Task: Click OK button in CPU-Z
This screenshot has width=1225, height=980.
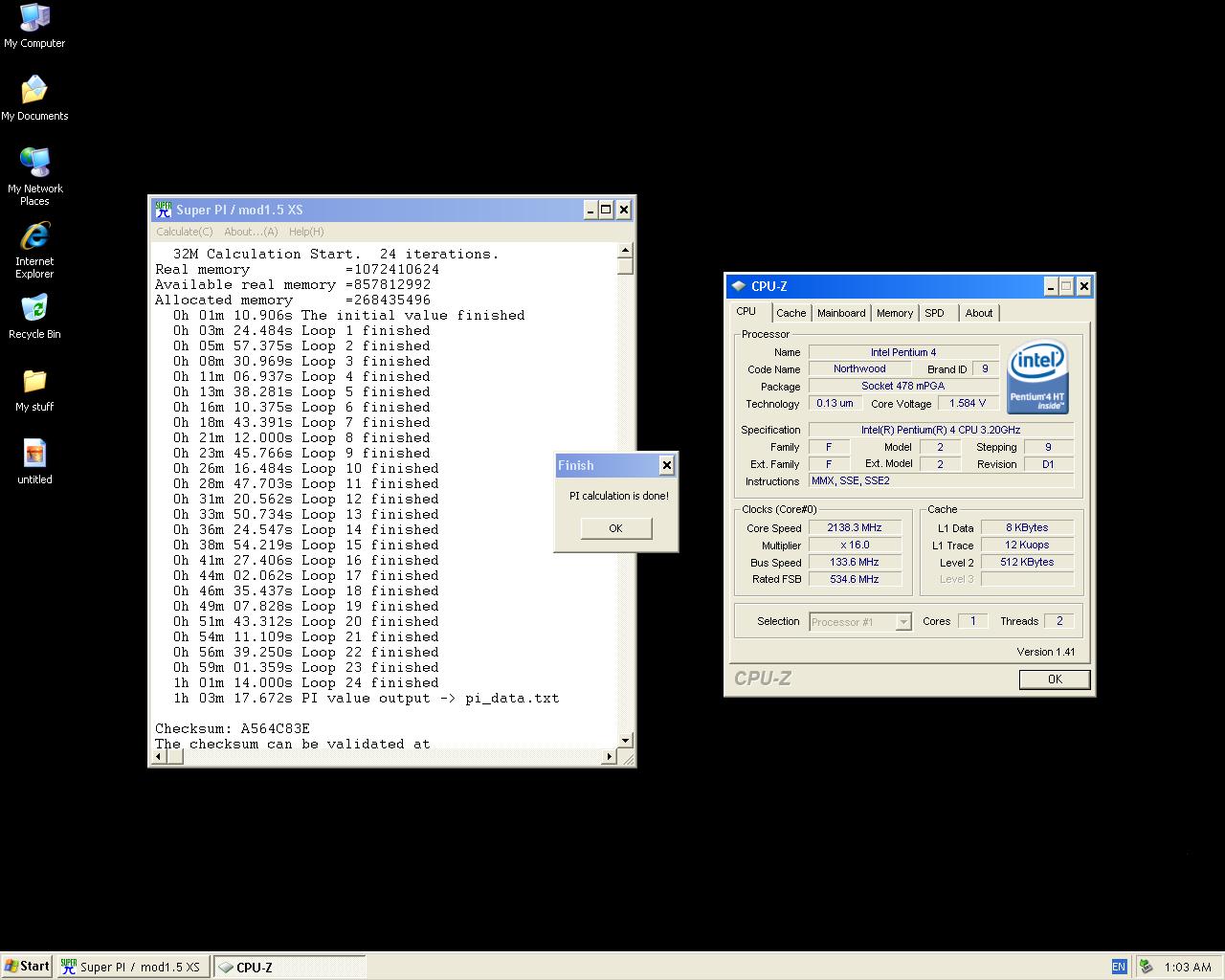Action: click(1055, 679)
